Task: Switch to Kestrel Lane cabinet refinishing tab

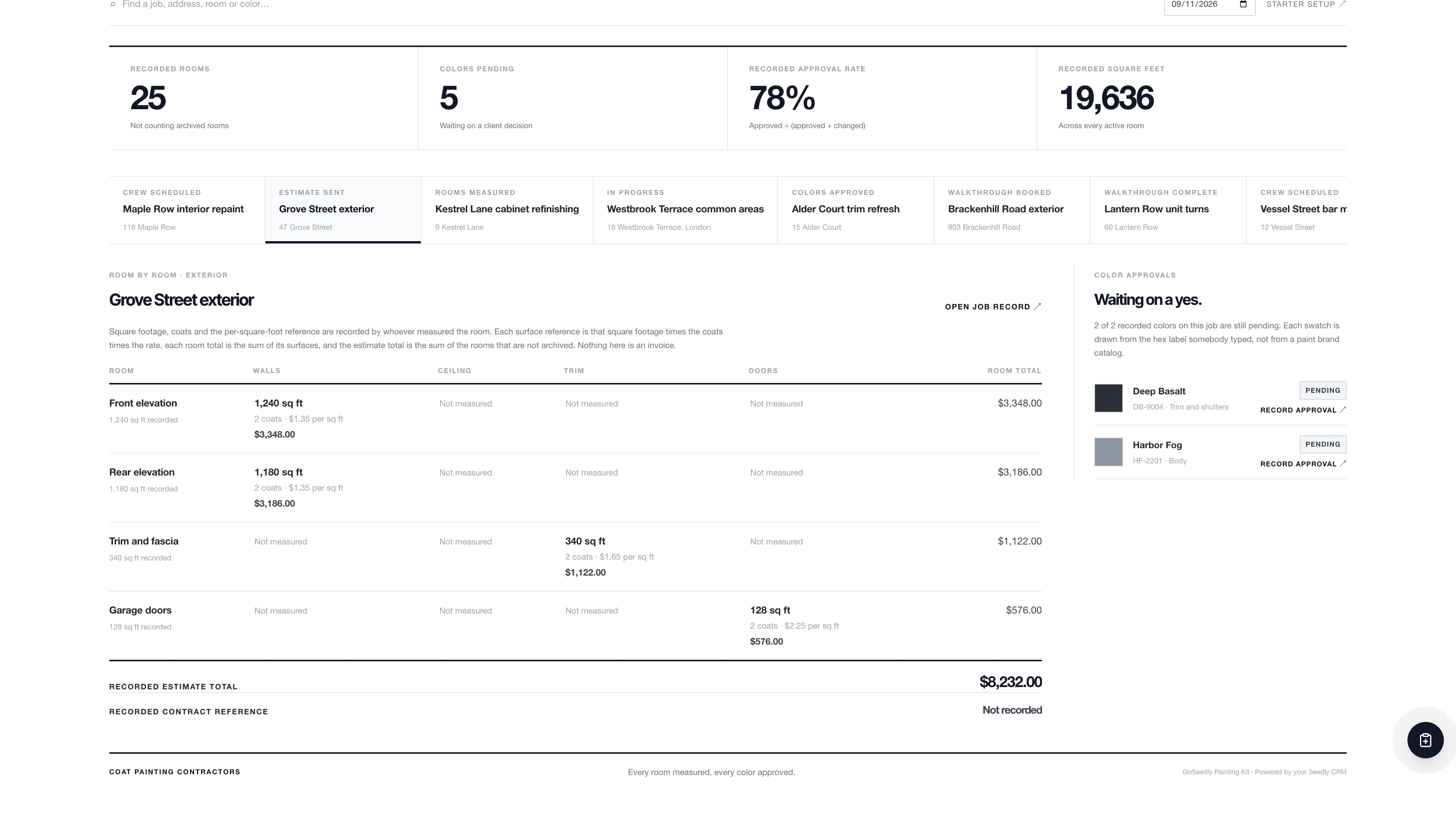Action: 507,210
